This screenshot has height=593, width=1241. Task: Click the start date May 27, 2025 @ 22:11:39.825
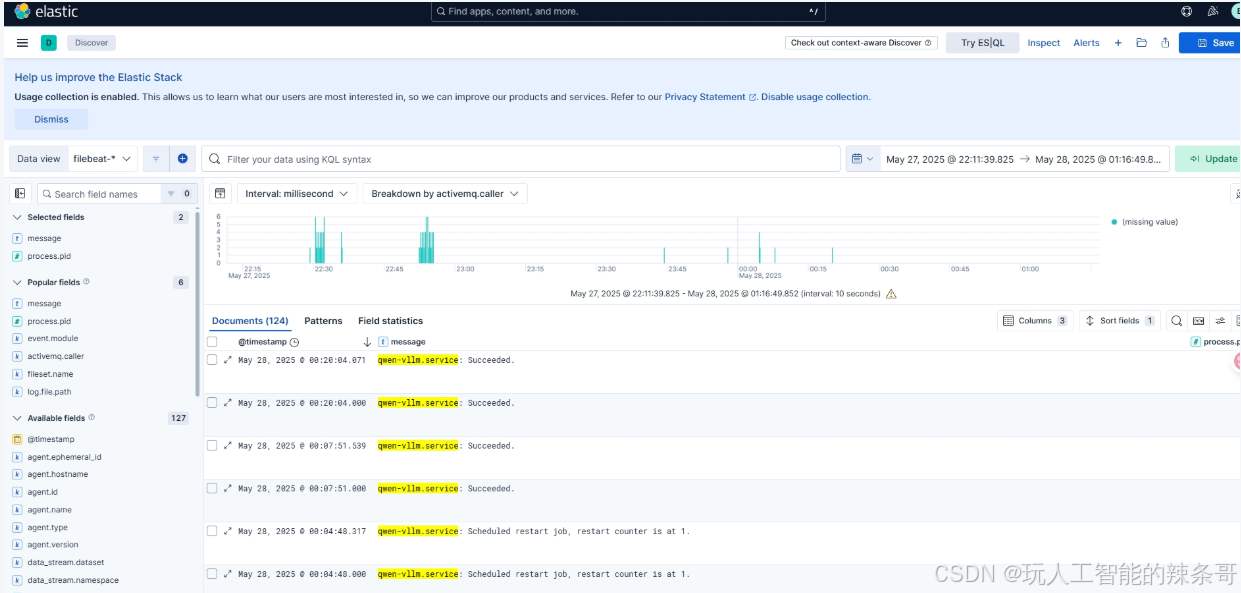click(x=950, y=159)
